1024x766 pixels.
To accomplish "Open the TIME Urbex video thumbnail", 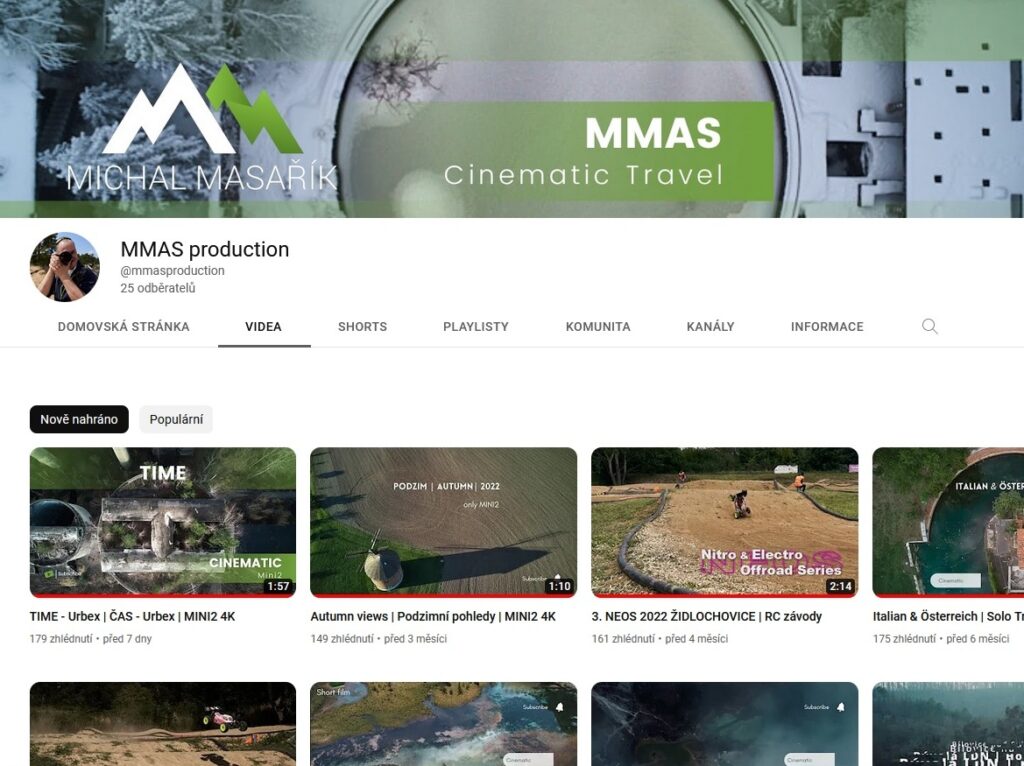I will click(163, 521).
